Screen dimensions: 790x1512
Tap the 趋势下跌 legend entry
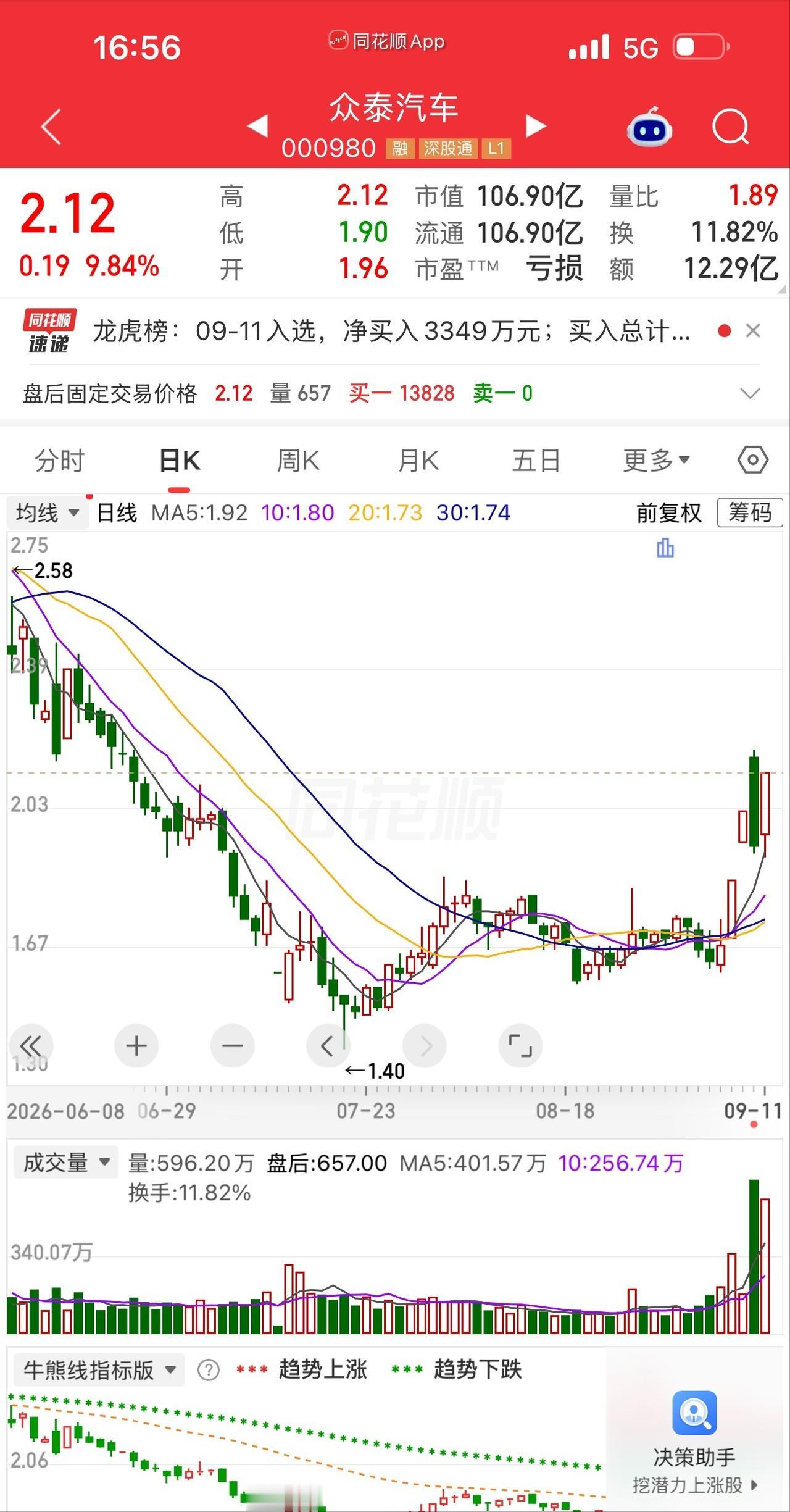click(457, 1369)
